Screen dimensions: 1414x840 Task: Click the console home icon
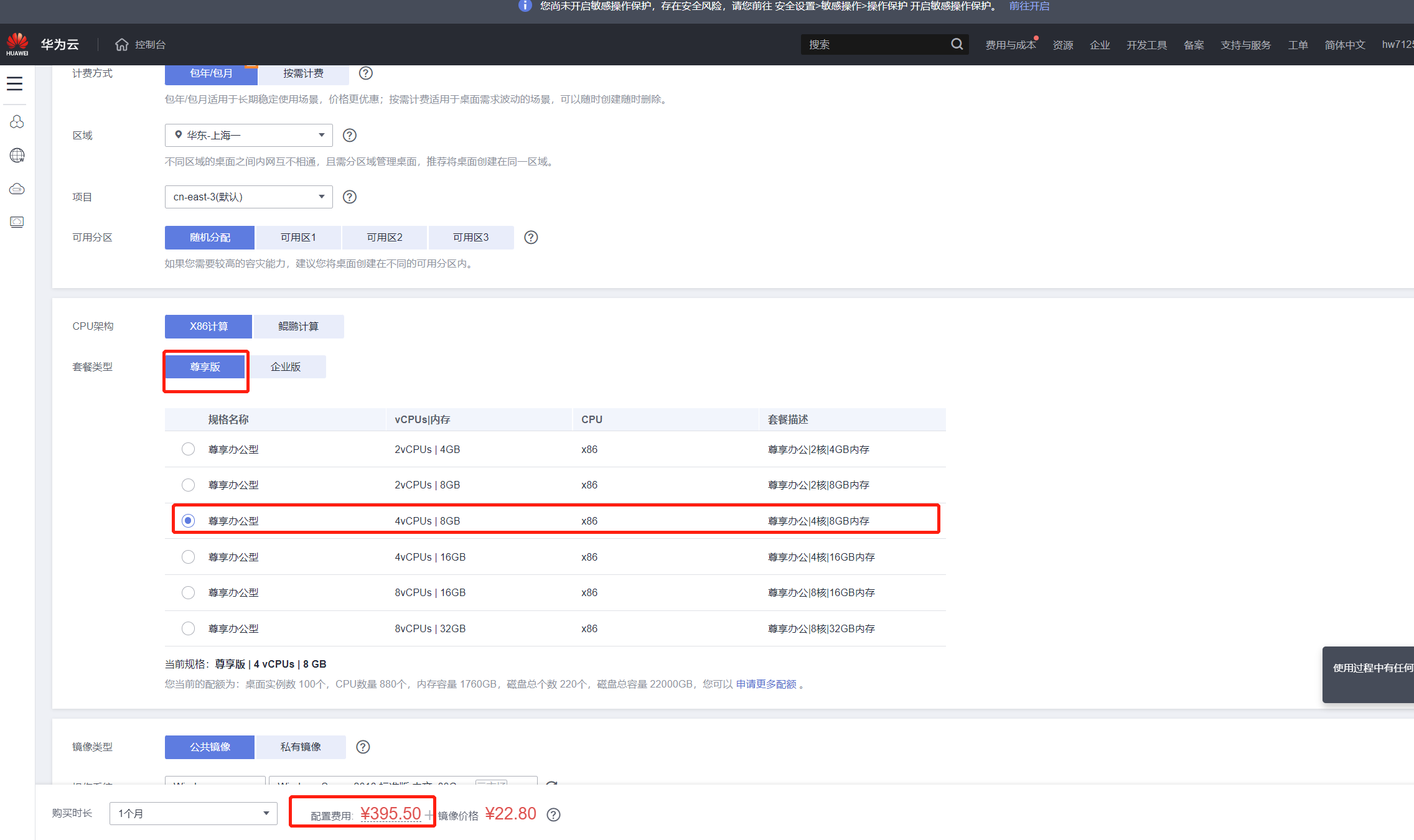tap(122, 45)
